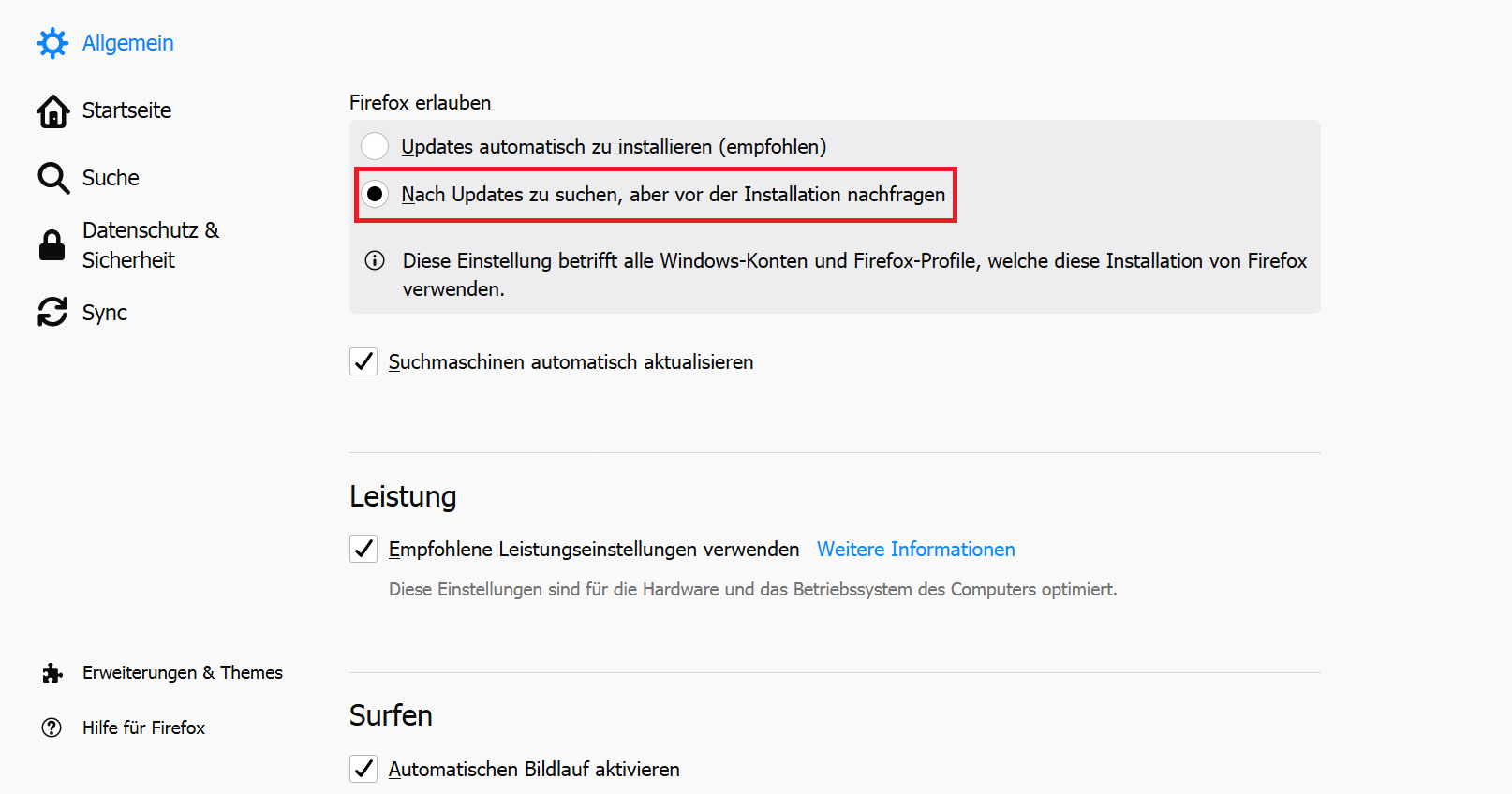
Task: Uncheck Suchmaschinen automatisch aktualisieren
Action: point(363,361)
